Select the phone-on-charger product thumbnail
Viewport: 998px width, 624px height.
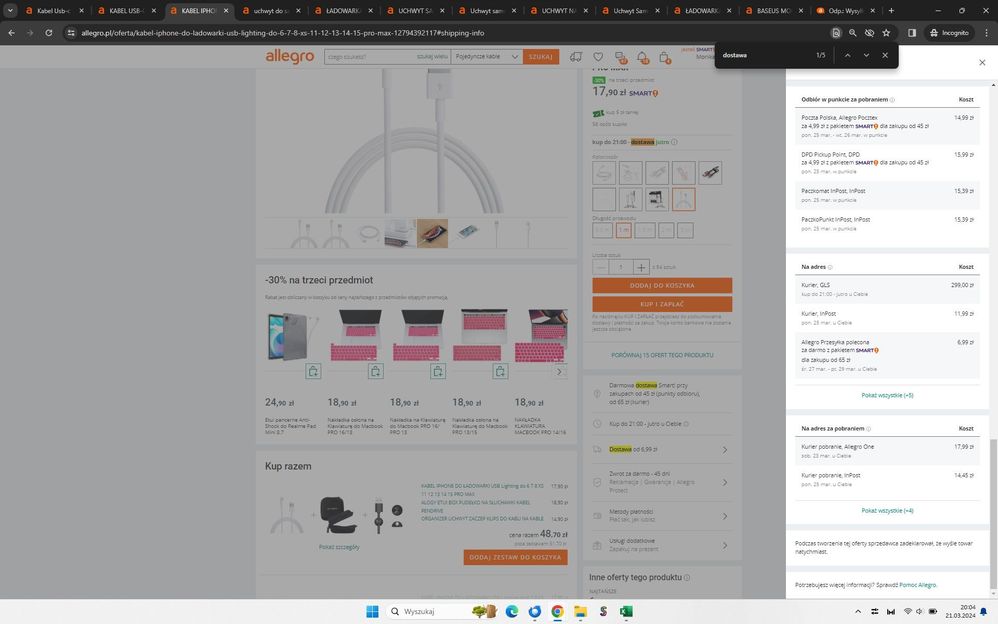(432, 233)
